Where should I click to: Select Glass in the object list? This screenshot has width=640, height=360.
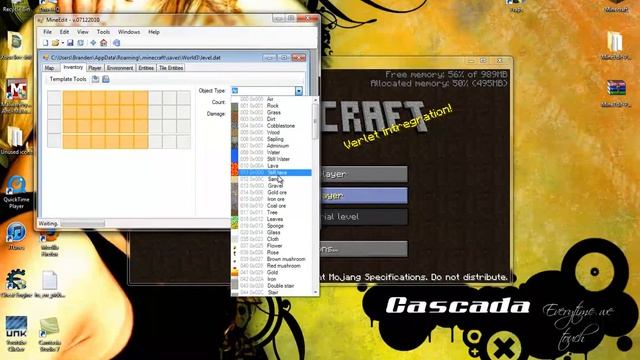271,232
